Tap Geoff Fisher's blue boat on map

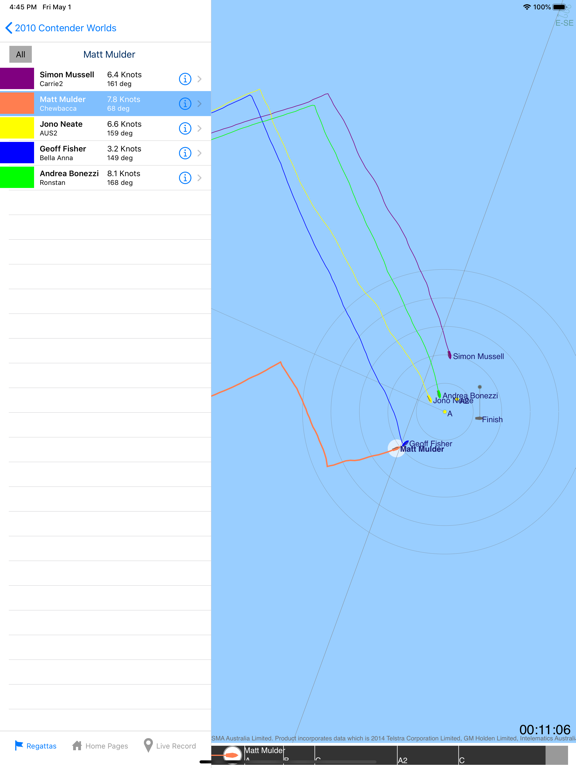click(405, 444)
